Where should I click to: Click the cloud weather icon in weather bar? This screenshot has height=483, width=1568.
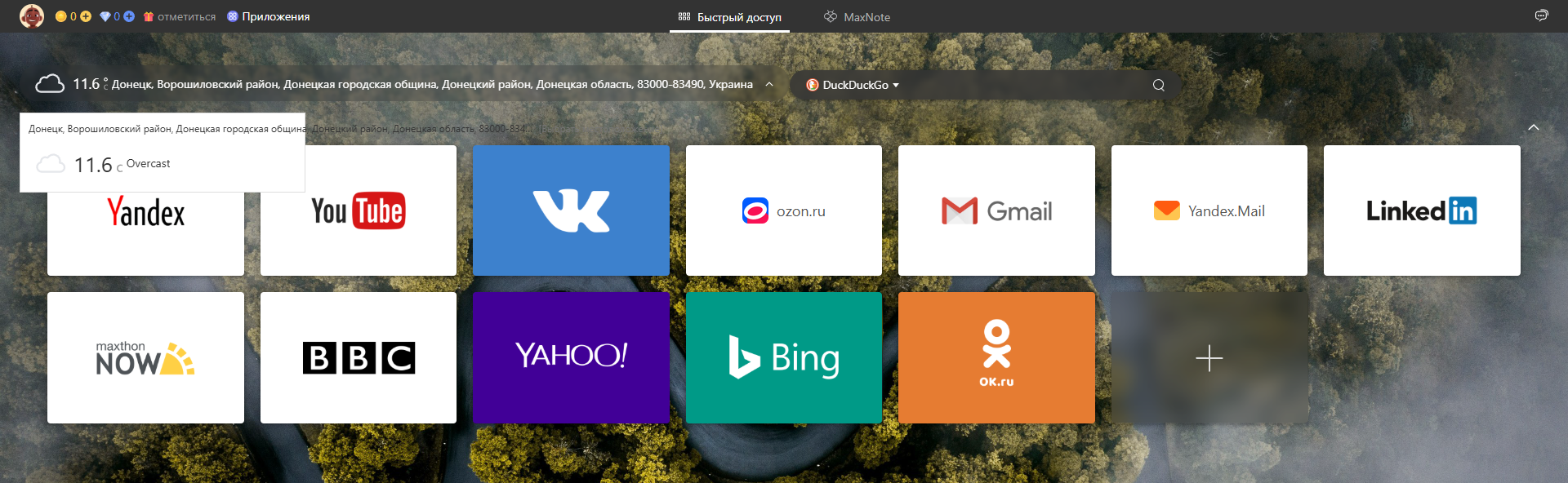[x=50, y=84]
